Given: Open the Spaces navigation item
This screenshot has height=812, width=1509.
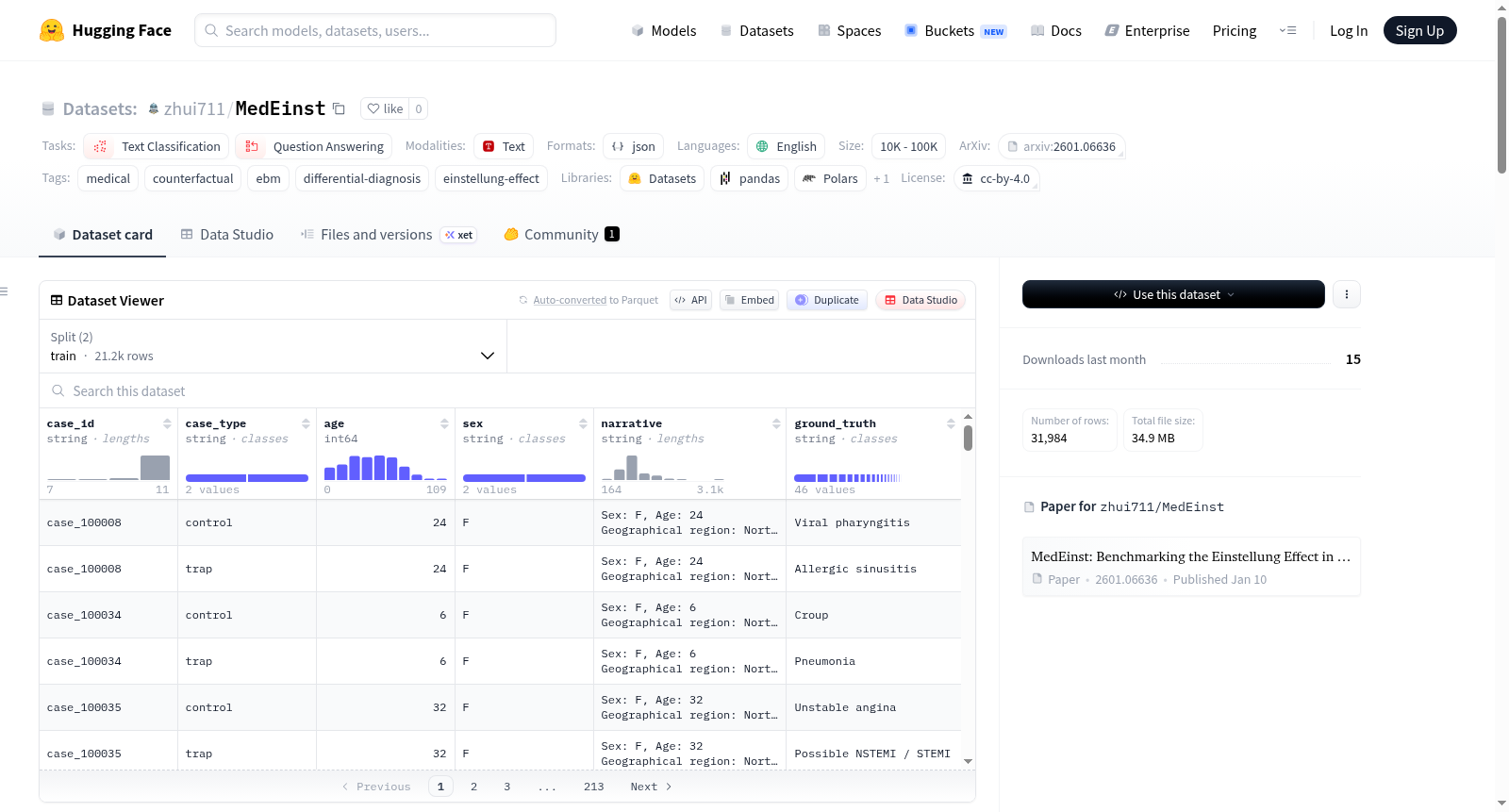Looking at the screenshot, I should pyautogui.click(x=850, y=30).
